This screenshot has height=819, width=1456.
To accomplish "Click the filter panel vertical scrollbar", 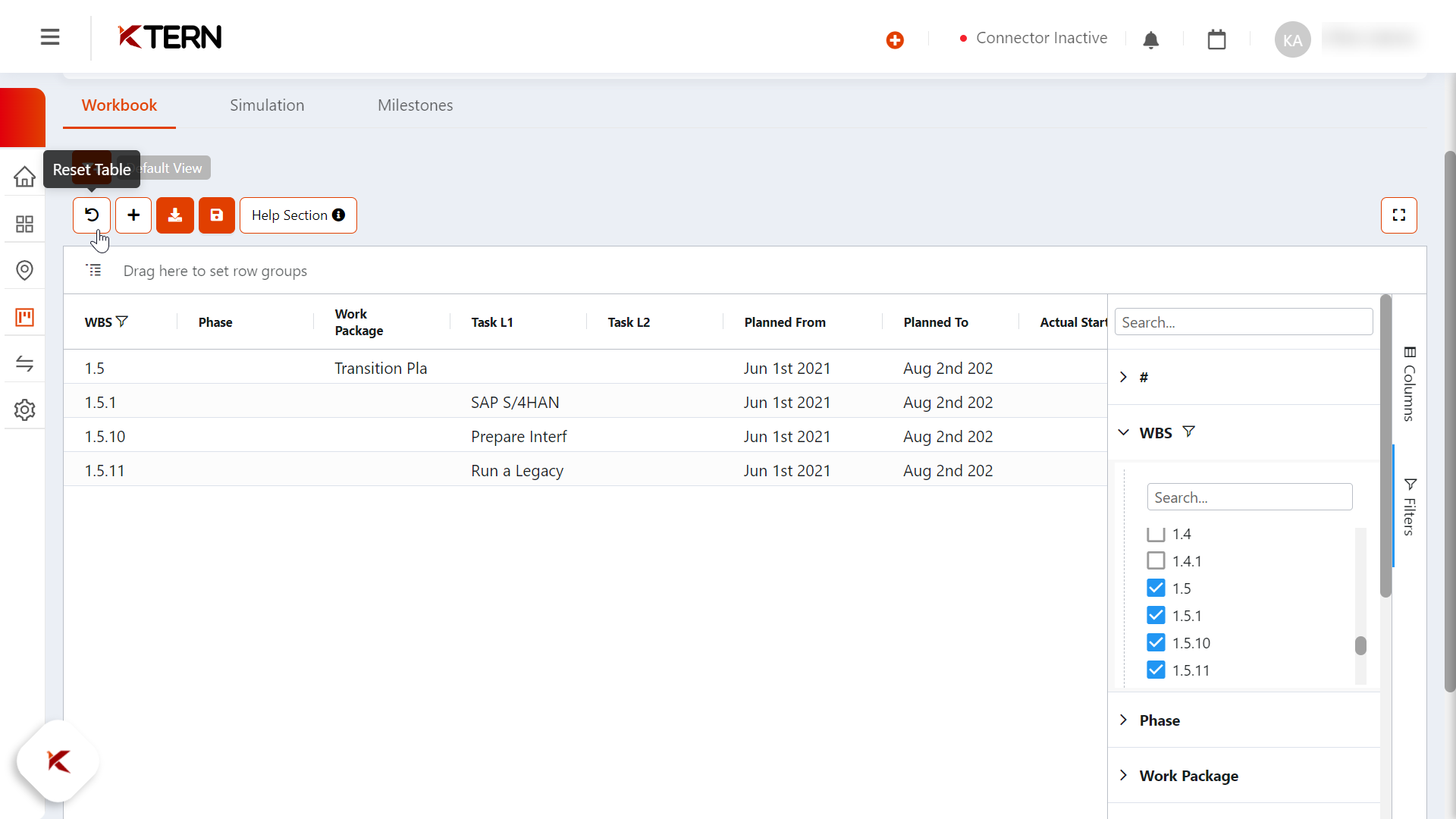I will pyautogui.click(x=1385, y=446).
